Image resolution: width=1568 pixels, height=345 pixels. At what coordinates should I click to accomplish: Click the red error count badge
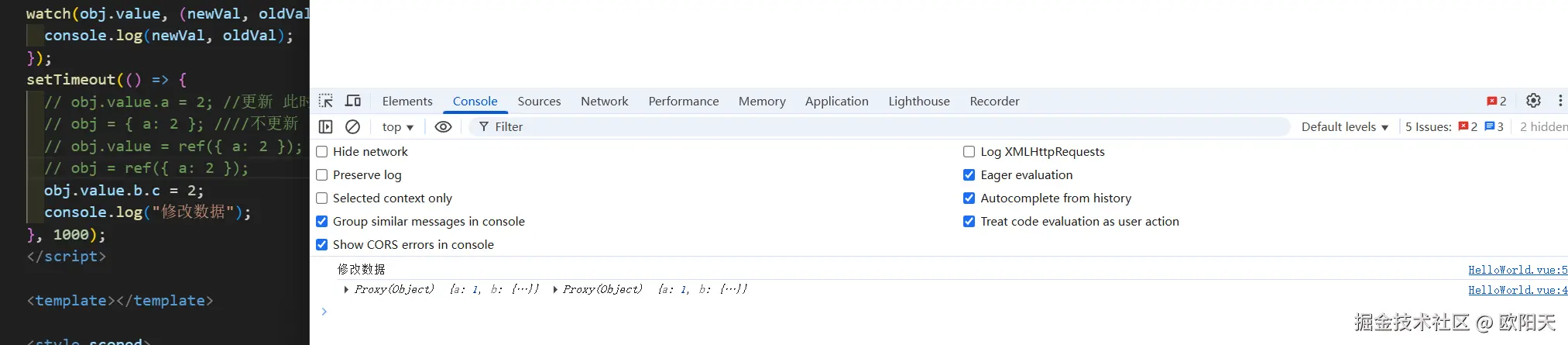pyautogui.click(x=1496, y=101)
